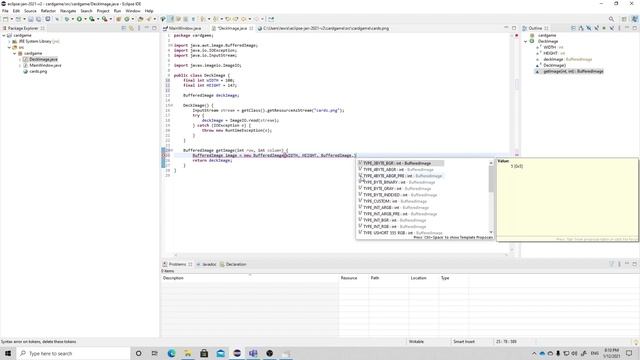Maximize the Problems view panel

[634, 264]
